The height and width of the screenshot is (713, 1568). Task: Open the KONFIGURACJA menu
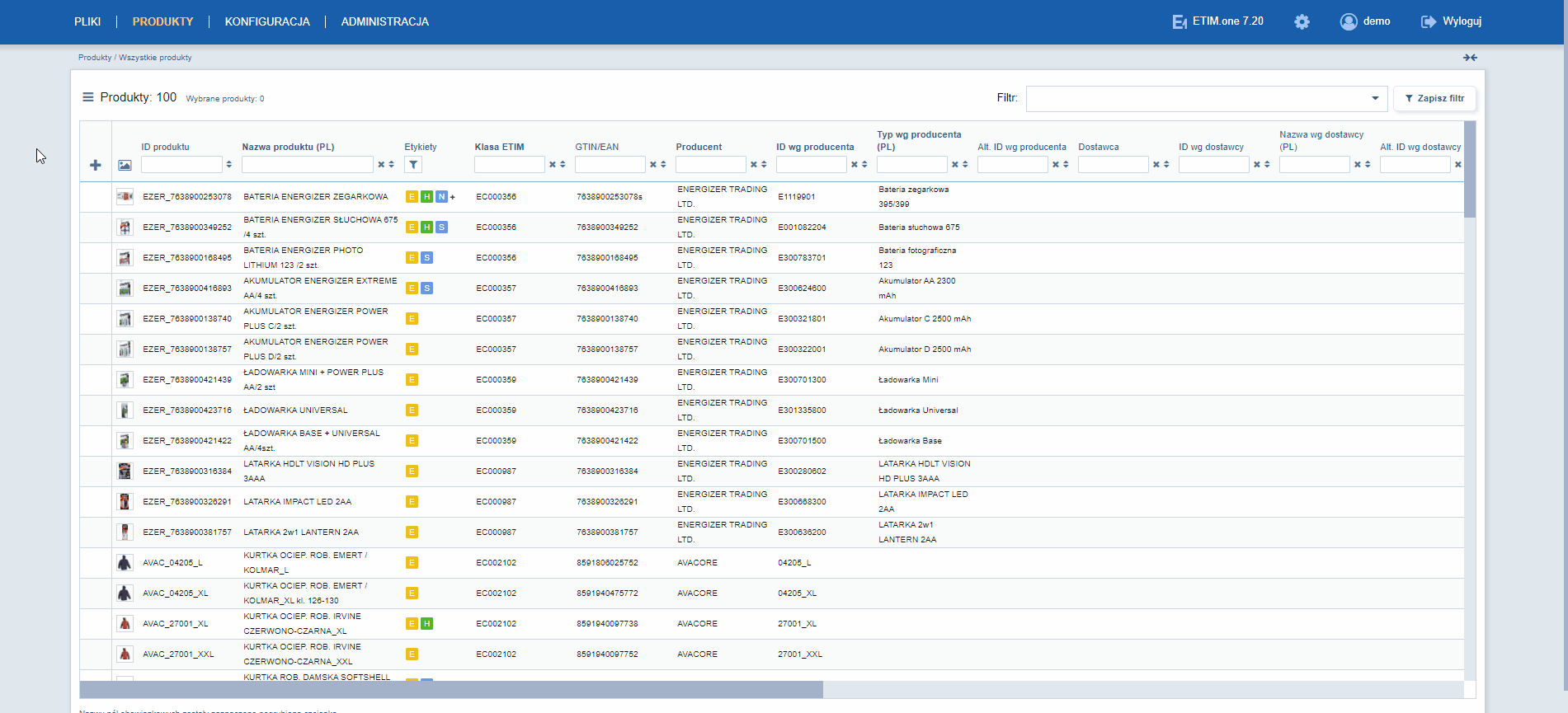(267, 21)
